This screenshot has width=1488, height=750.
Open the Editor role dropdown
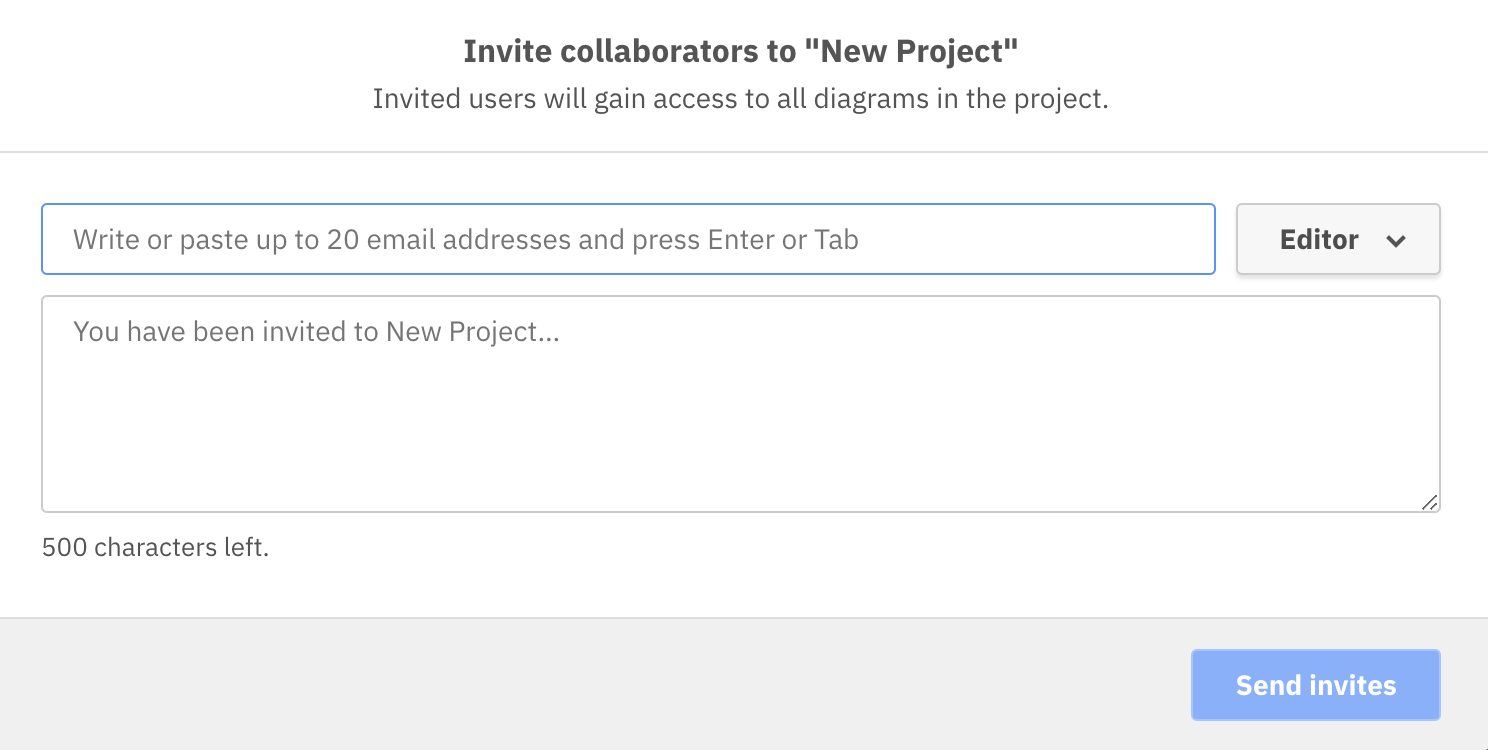(1338, 240)
